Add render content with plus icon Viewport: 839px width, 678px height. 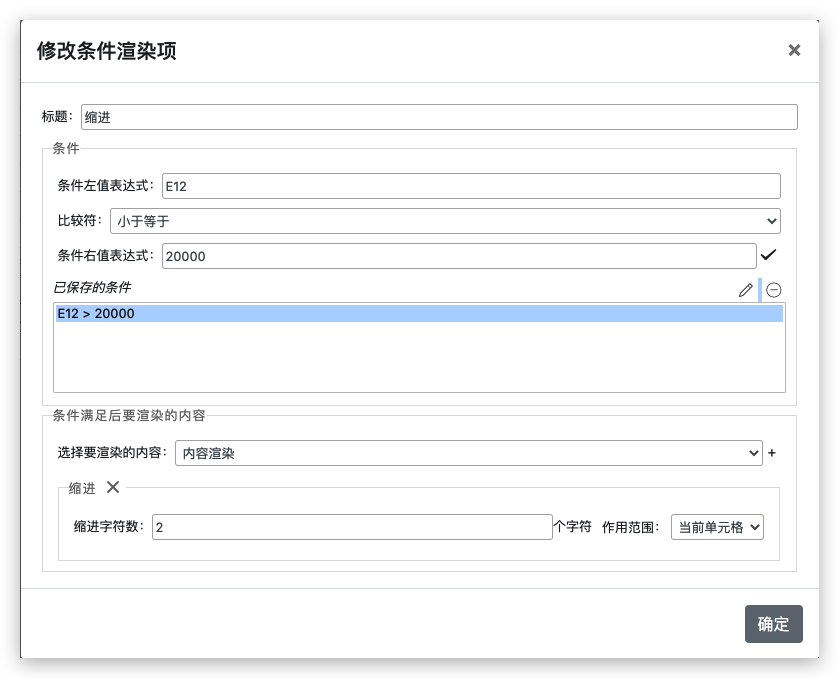[772, 453]
